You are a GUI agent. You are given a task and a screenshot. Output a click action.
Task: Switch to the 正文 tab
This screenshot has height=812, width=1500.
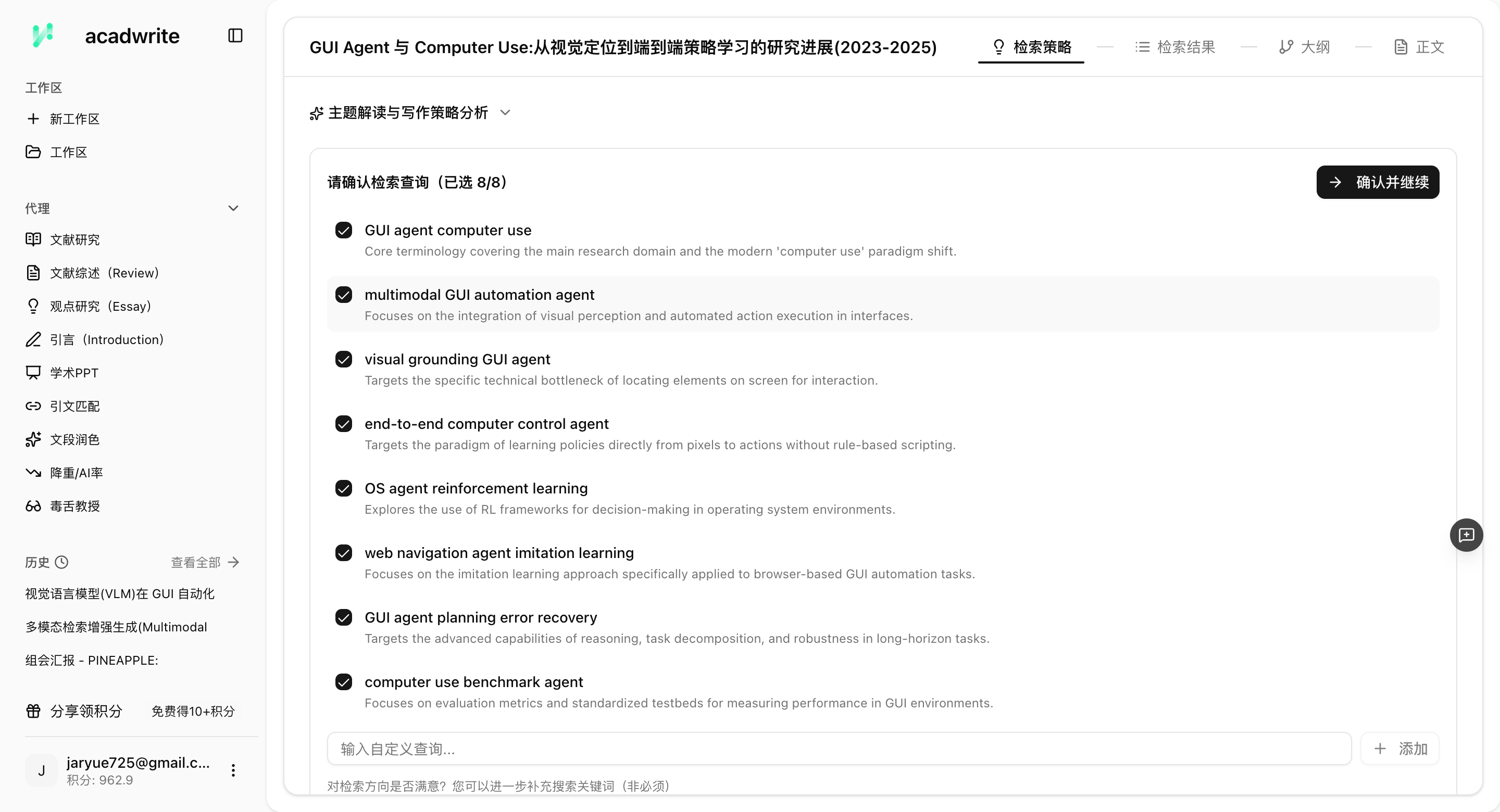1420,46
